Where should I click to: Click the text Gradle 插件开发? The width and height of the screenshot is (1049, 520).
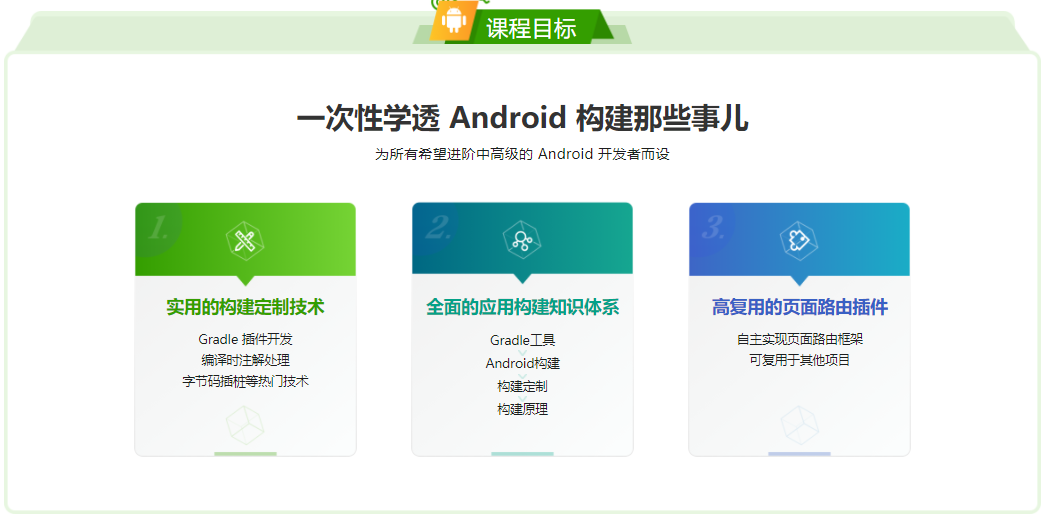246,339
